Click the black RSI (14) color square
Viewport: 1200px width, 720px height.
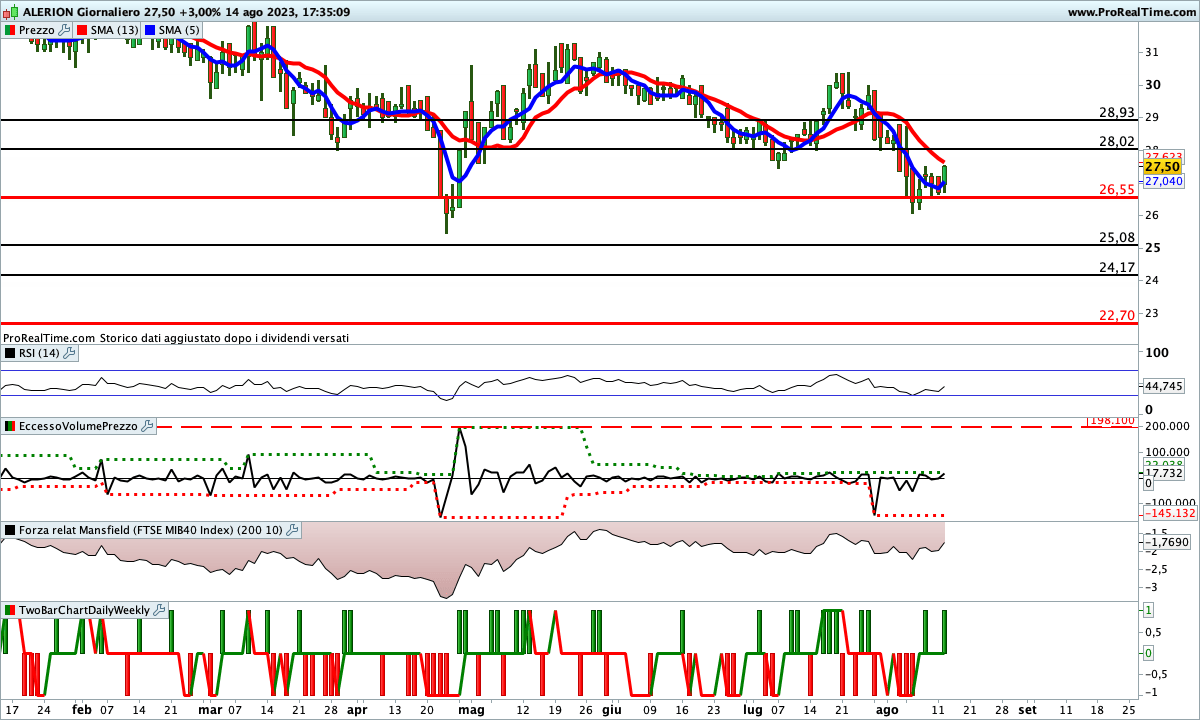click(10, 353)
